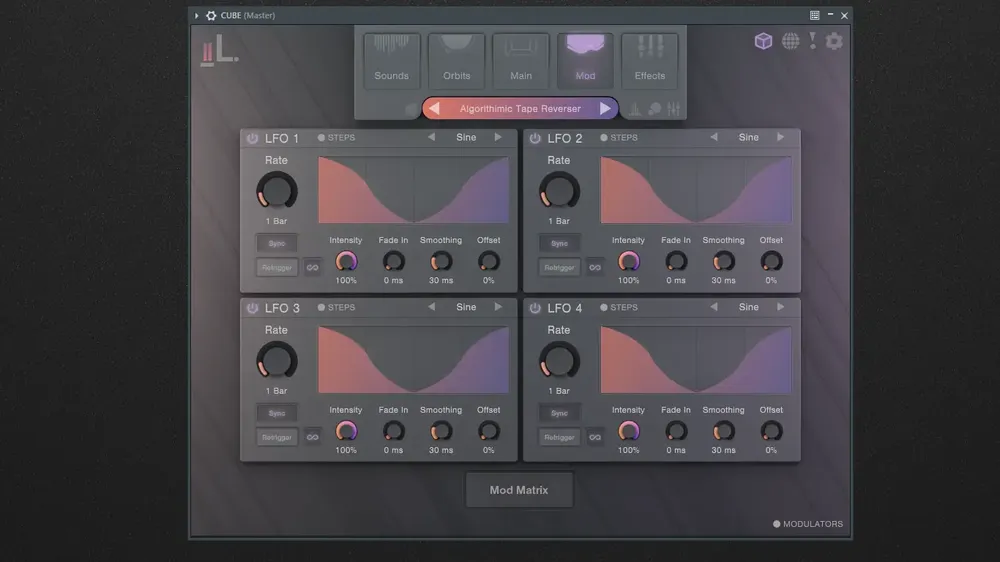Click LFO 4 Offset knob
The height and width of the screenshot is (562, 1000).
click(x=771, y=431)
